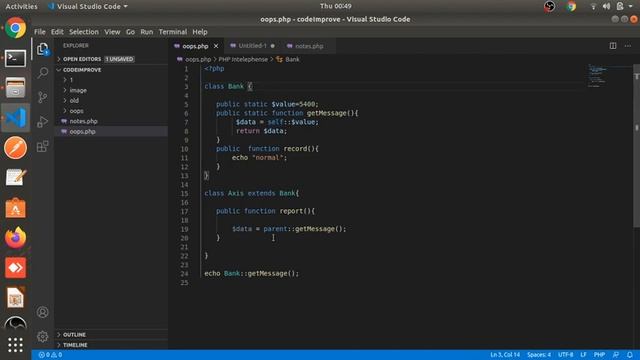This screenshot has width=640, height=360.
Task: Launch Terminal from the dock
Action: pos(16,58)
